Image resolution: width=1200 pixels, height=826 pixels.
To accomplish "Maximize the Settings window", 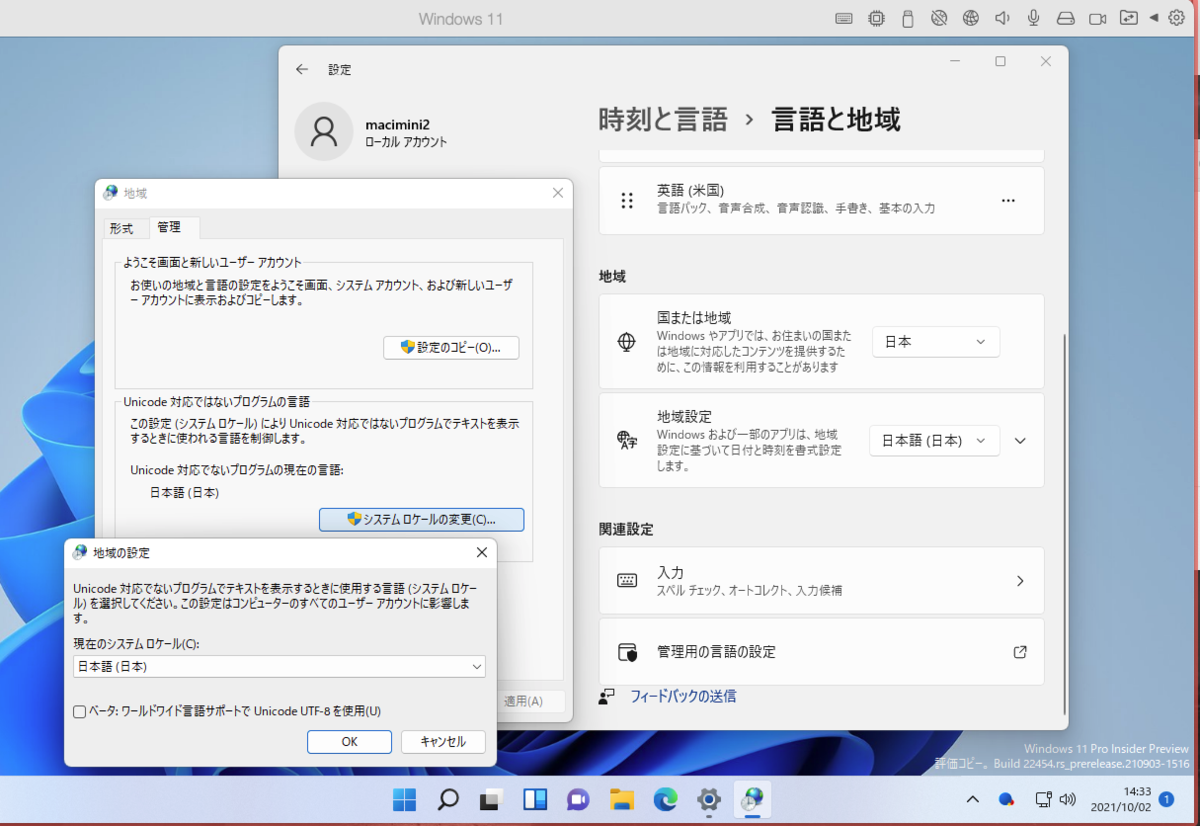I will tap(1000, 62).
